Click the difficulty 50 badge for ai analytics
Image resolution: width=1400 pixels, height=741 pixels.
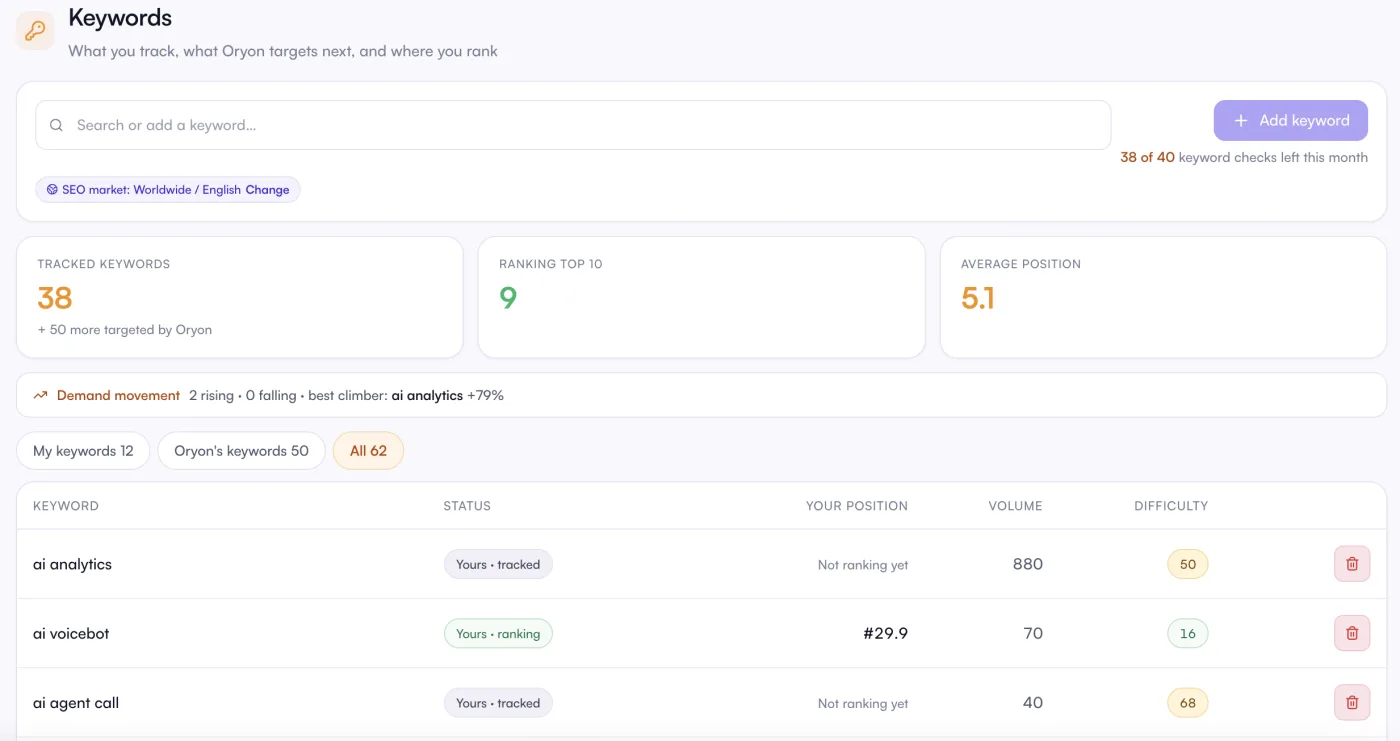[1188, 564]
